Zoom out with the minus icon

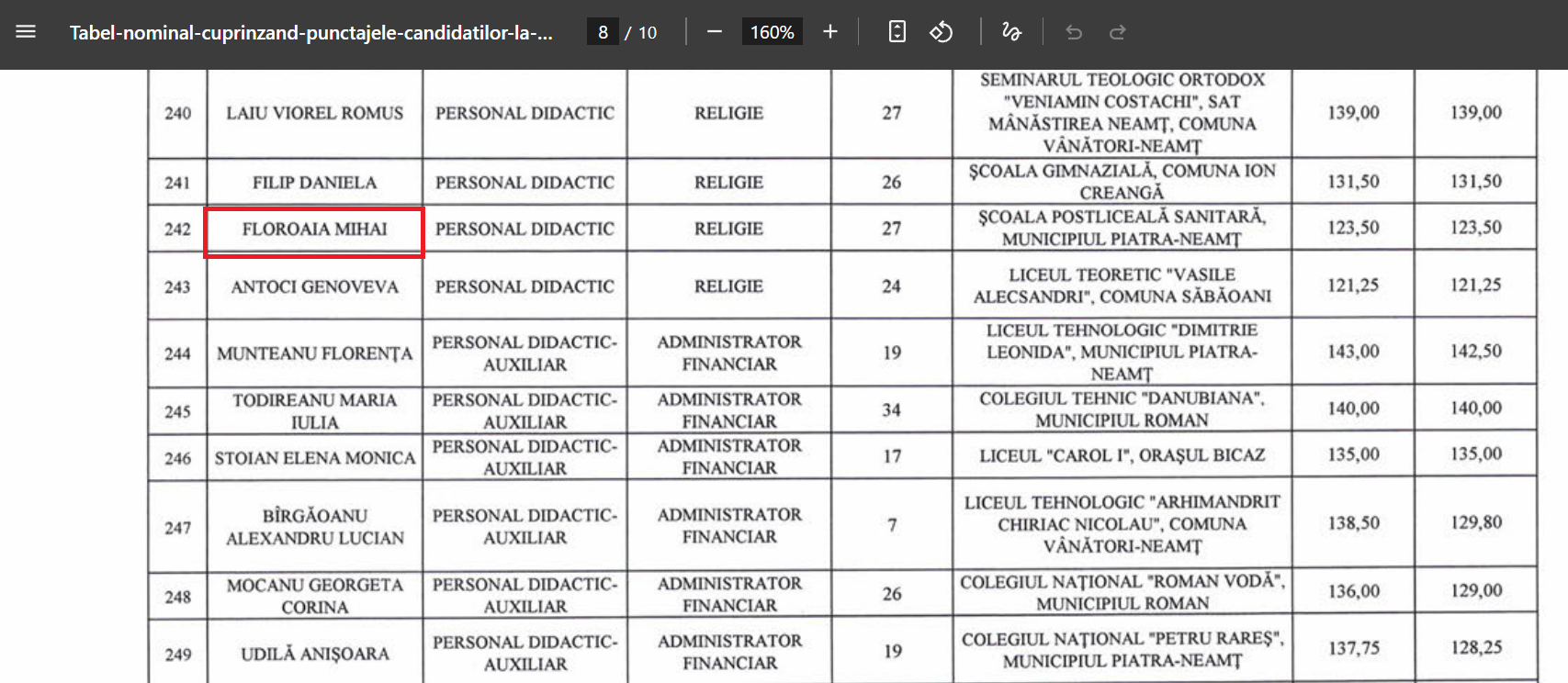715,32
